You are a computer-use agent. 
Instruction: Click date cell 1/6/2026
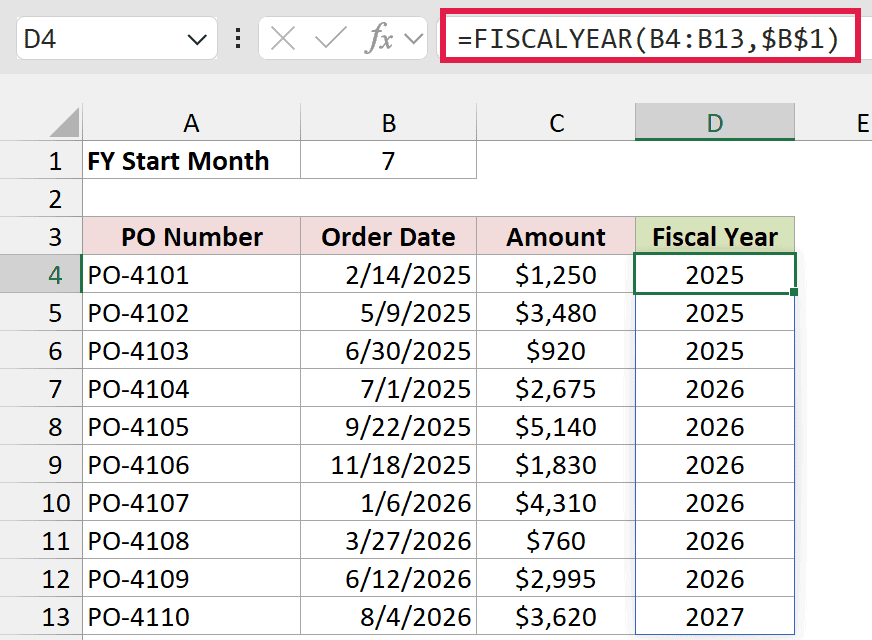pyautogui.click(x=389, y=502)
